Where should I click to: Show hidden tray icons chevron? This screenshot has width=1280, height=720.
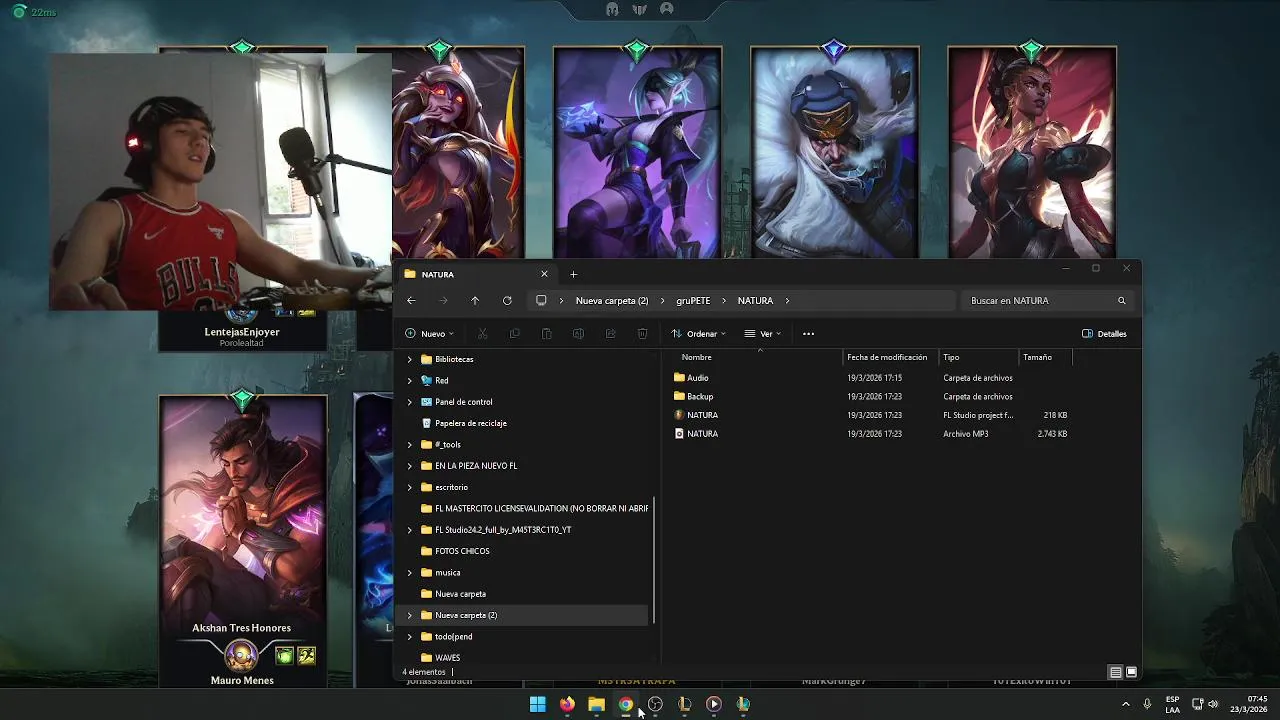point(1125,704)
